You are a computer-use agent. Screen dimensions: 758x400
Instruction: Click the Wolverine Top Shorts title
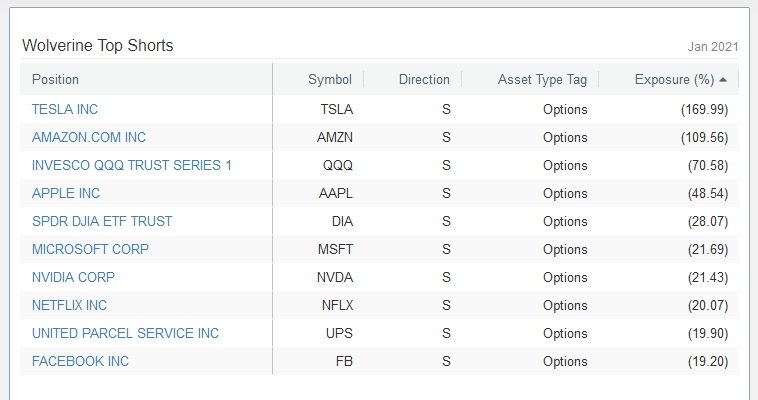[98, 45]
